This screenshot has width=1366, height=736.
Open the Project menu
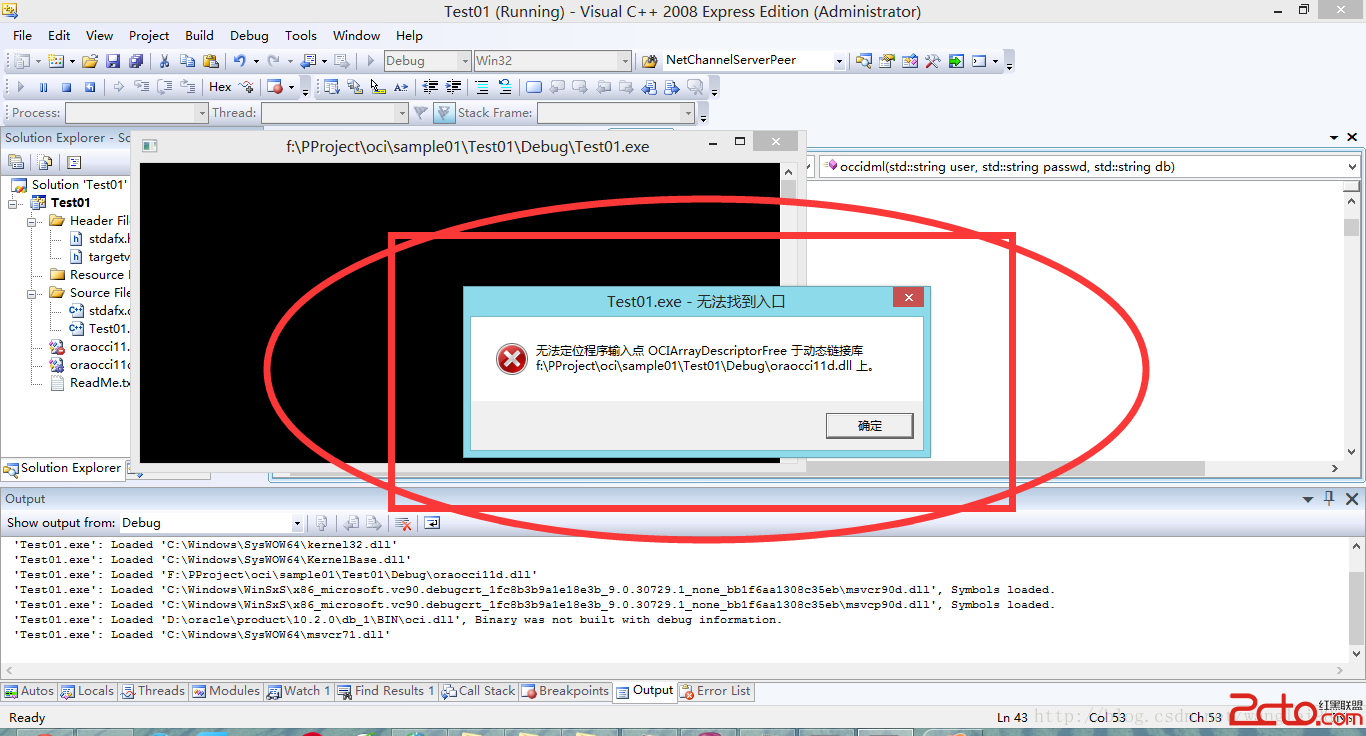click(x=149, y=36)
